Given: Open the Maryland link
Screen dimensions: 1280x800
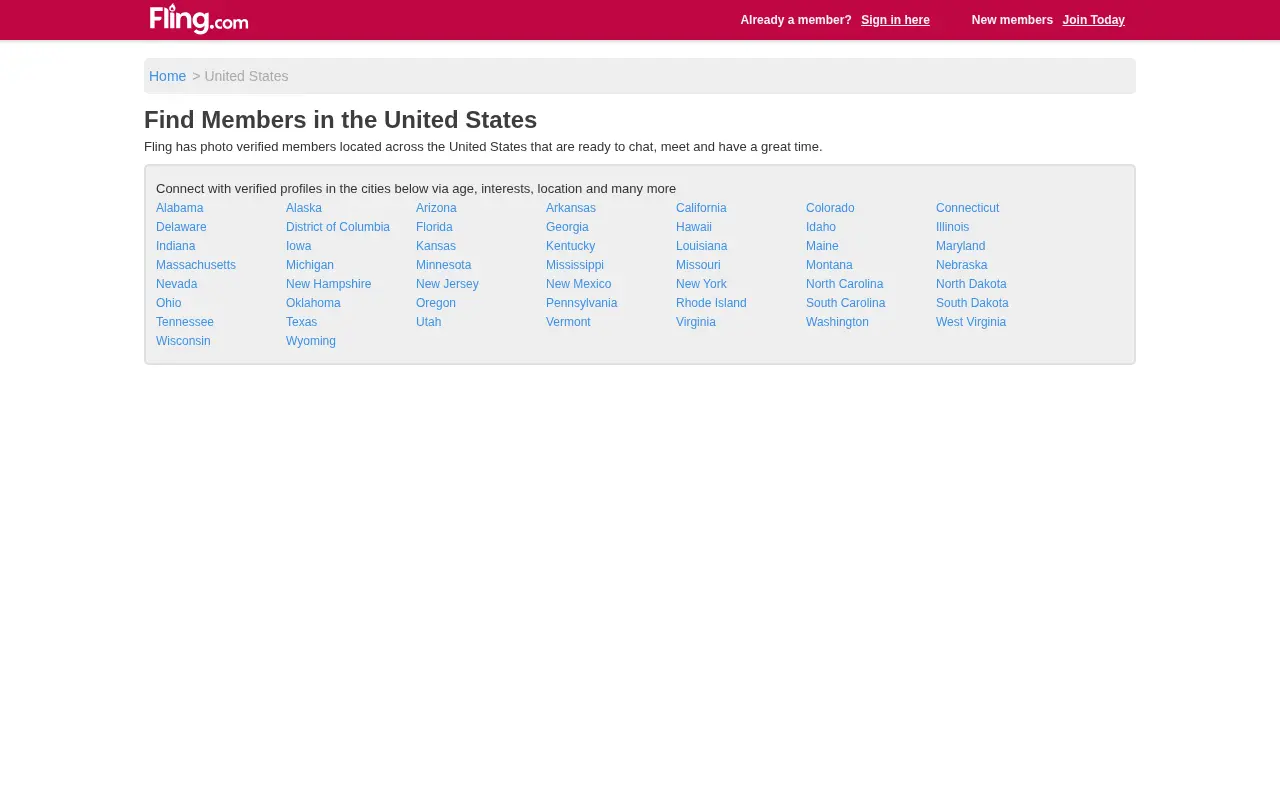Looking at the screenshot, I should (960, 246).
